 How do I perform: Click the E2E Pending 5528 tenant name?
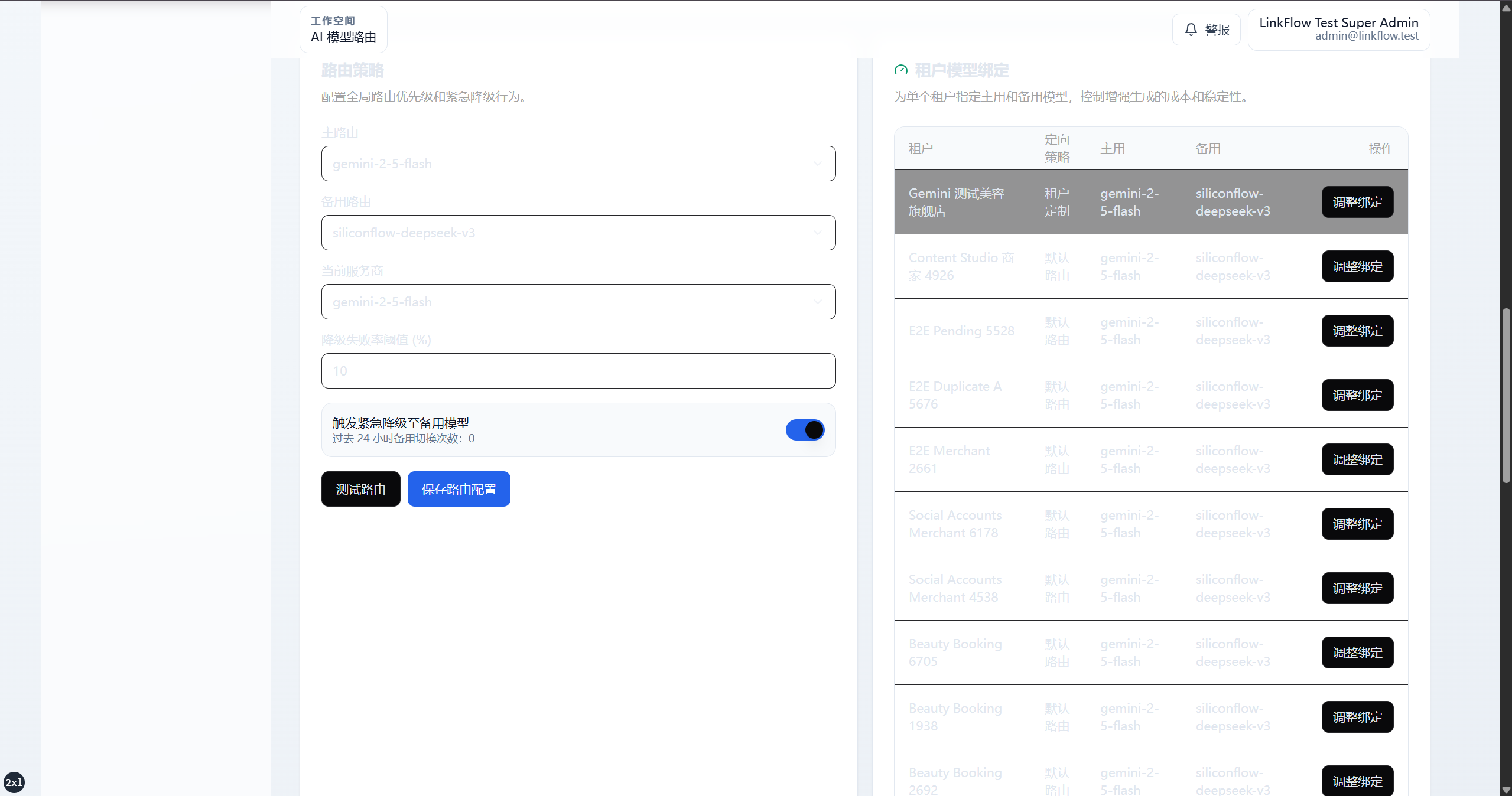pyautogui.click(x=961, y=331)
